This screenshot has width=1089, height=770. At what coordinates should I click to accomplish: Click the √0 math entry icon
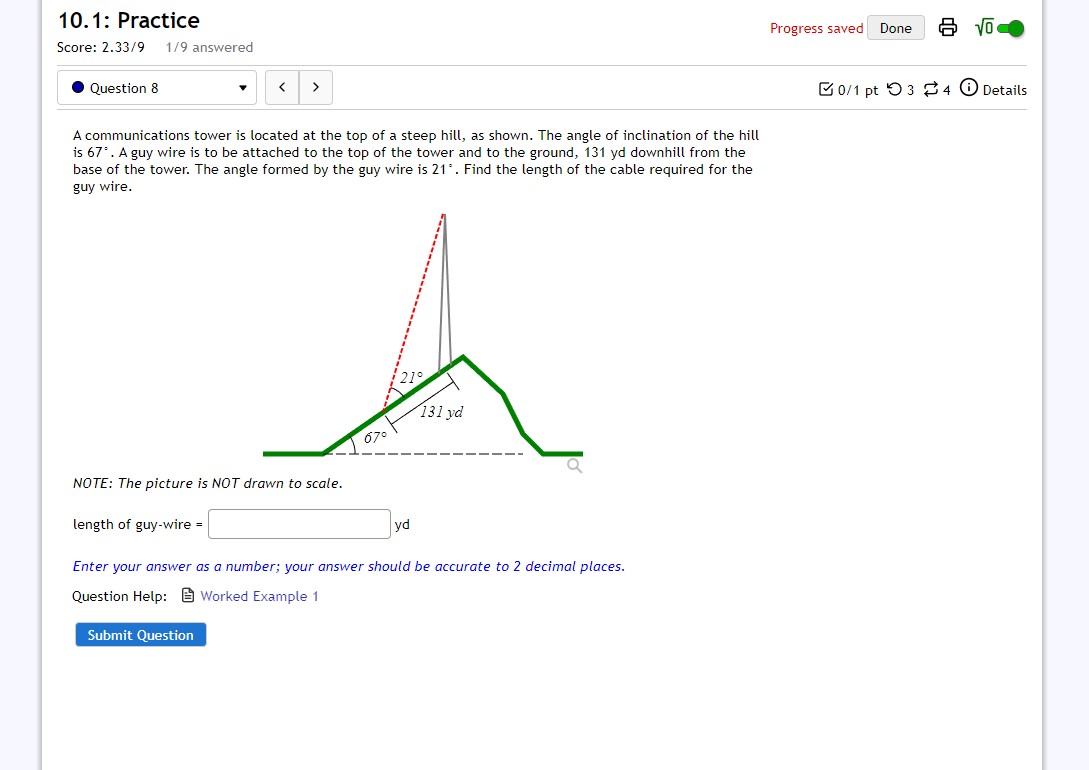coord(983,27)
